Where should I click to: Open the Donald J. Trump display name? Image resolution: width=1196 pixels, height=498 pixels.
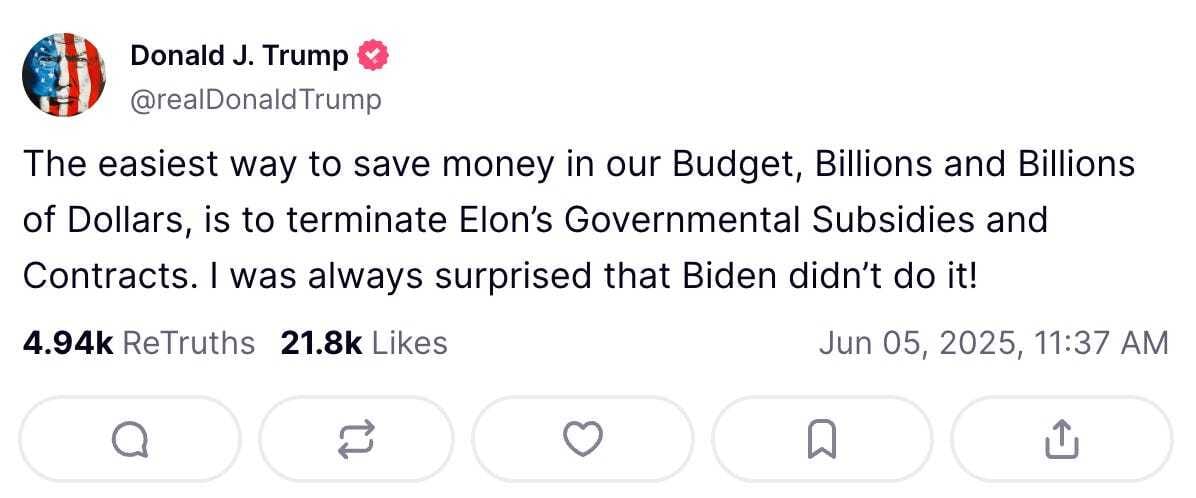tap(239, 57)
